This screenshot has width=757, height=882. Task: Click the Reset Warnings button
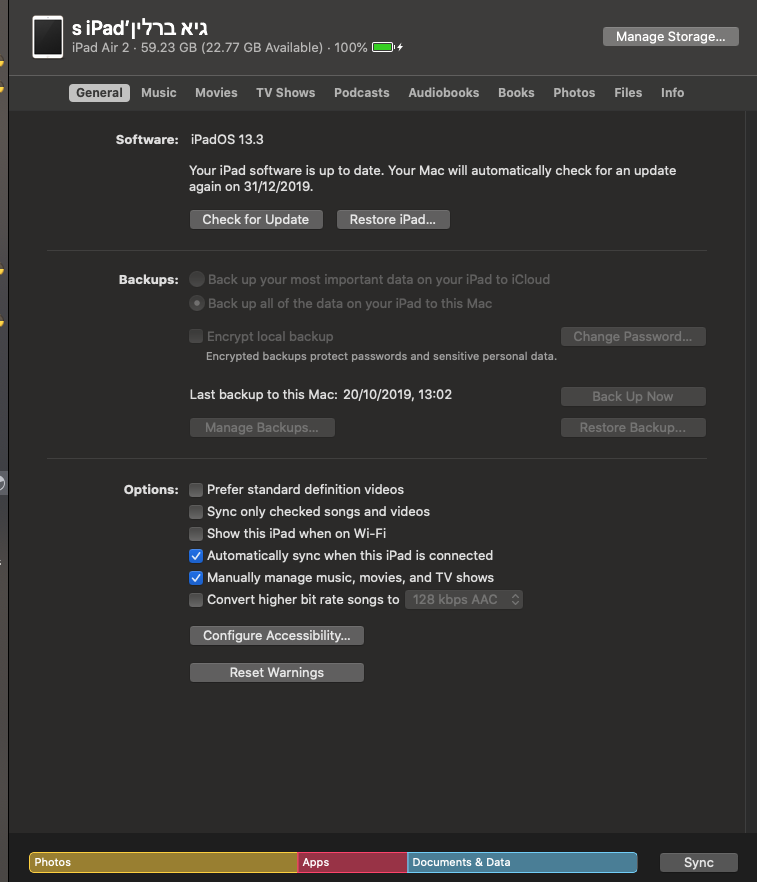coord(277,673)
